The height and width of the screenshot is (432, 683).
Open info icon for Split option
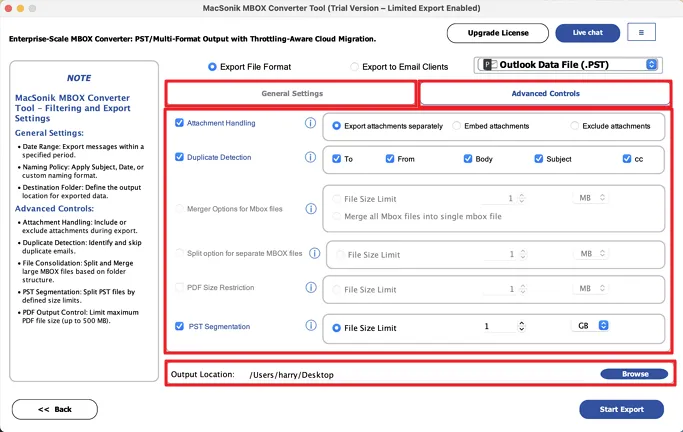pos(314,253)
